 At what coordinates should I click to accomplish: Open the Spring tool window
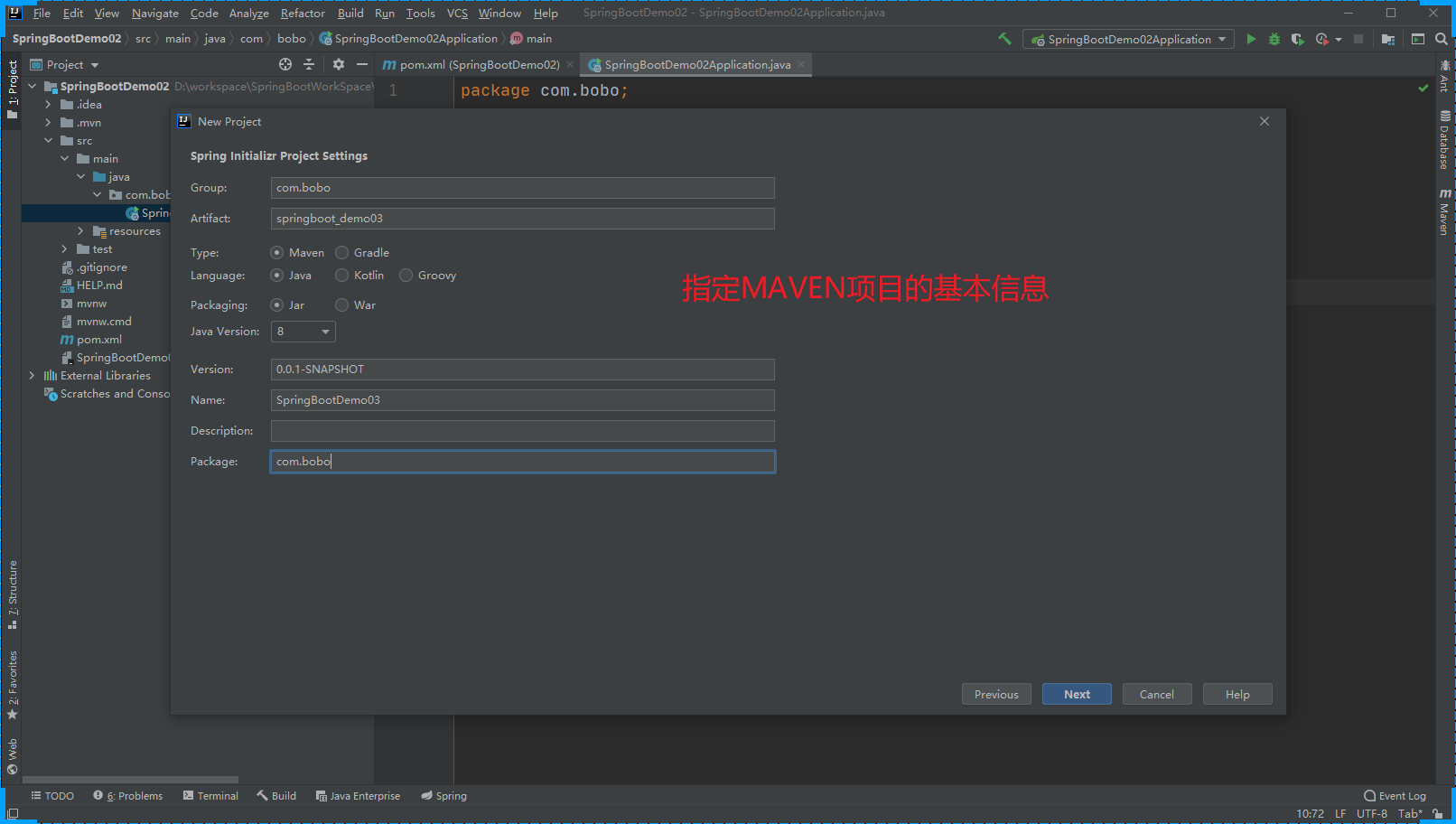(443, 796)
